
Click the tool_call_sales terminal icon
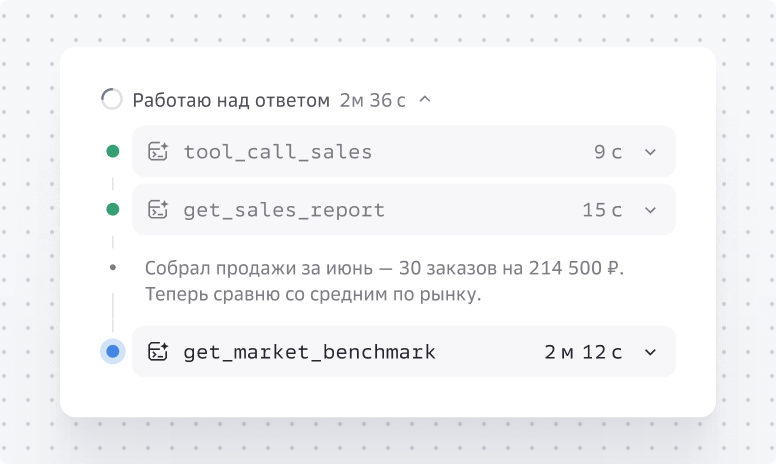(158, 151)
